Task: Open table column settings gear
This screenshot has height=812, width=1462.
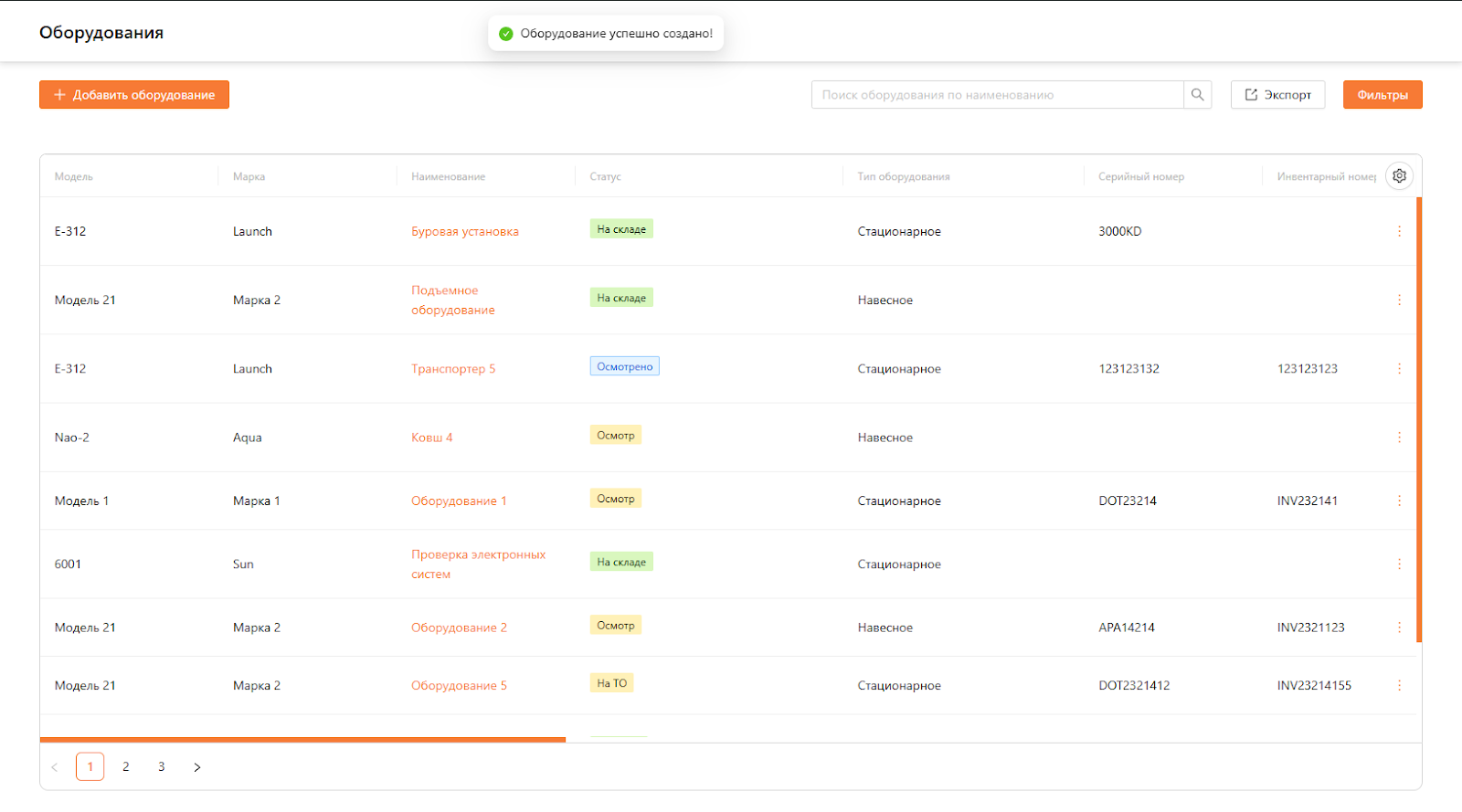Action: click(x=1399, y=176)
